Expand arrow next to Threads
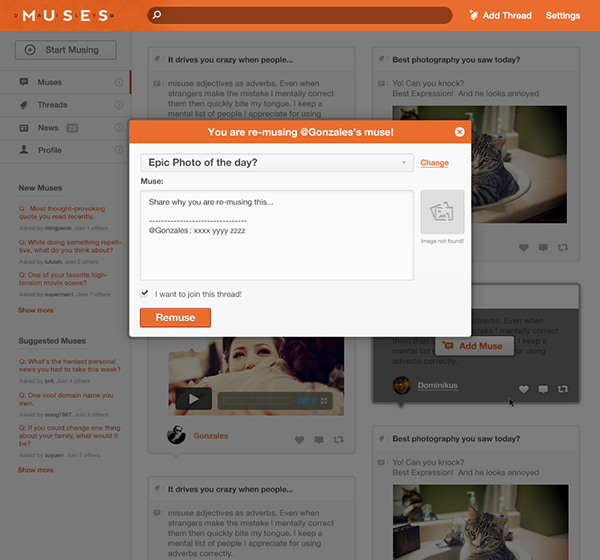The image size is (600, 560). coord(119,104)
